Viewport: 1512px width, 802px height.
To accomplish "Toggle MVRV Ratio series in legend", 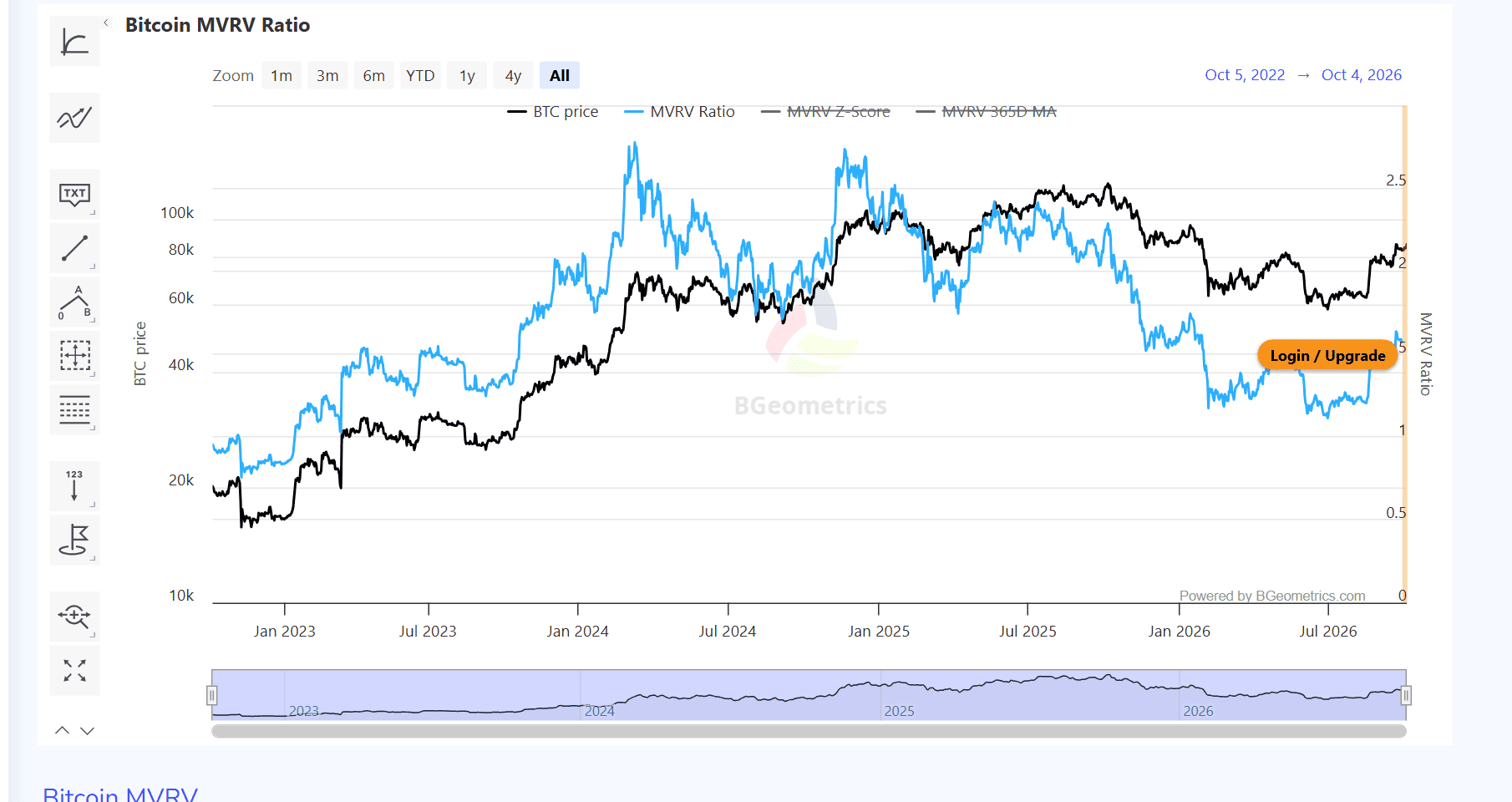I will coord(680,111).
